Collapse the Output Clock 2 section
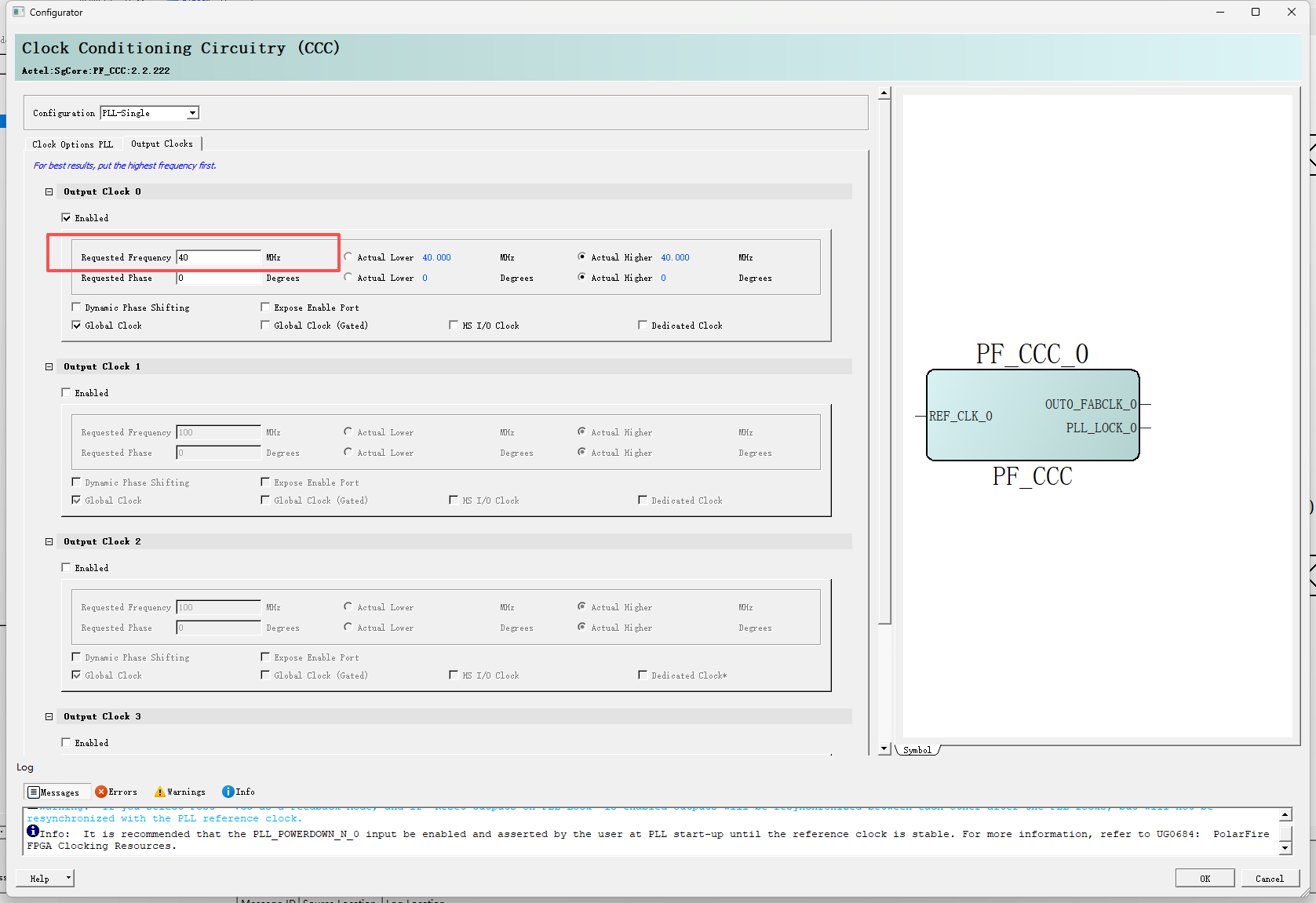Image resolution: width=1316 pixels, height=903 pixels. [49, 541]
